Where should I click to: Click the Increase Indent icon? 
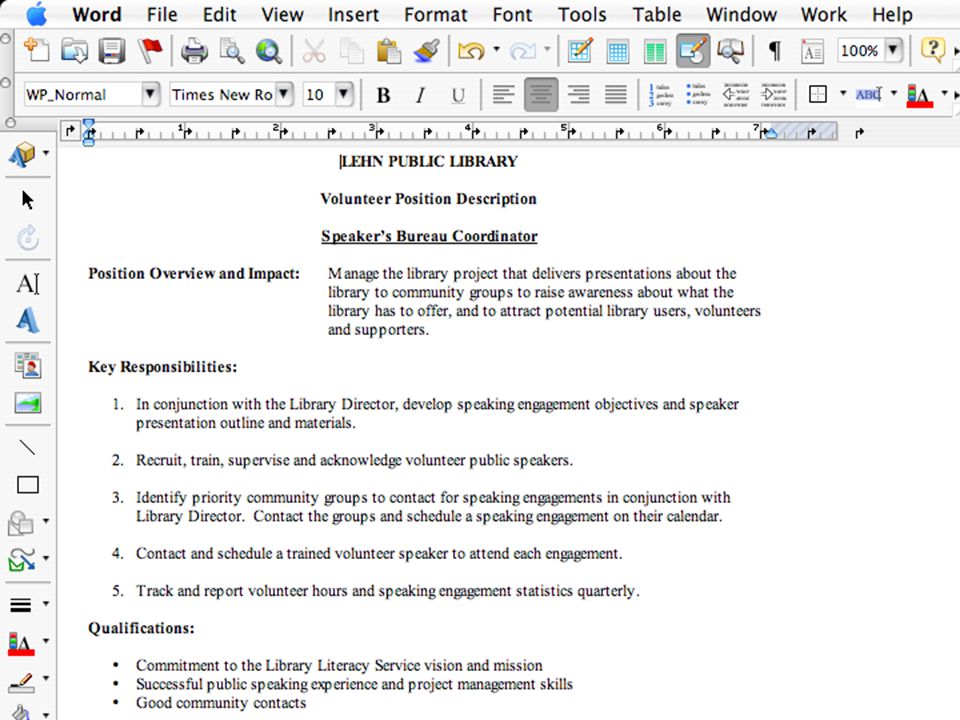tap(773, 95)
